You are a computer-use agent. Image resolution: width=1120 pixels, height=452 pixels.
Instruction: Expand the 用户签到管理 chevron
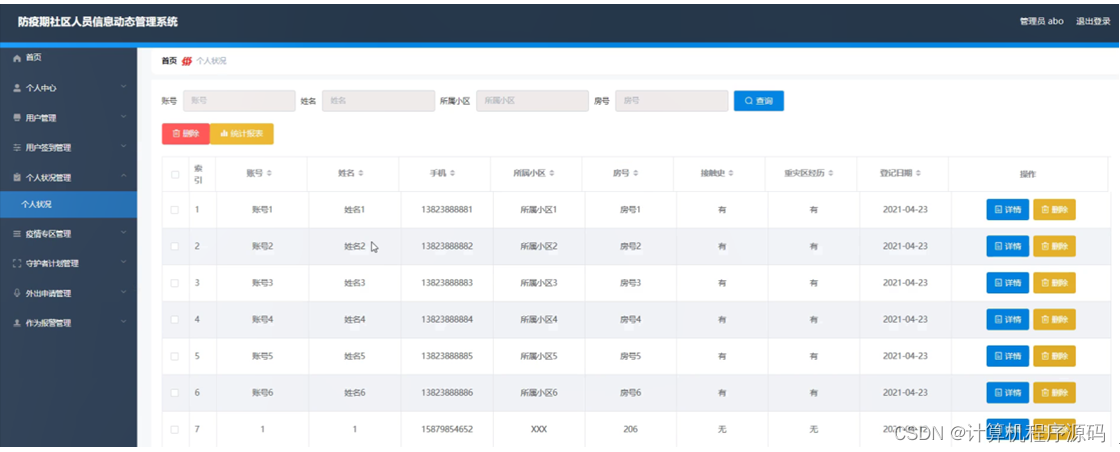click(x=124, y=147)
